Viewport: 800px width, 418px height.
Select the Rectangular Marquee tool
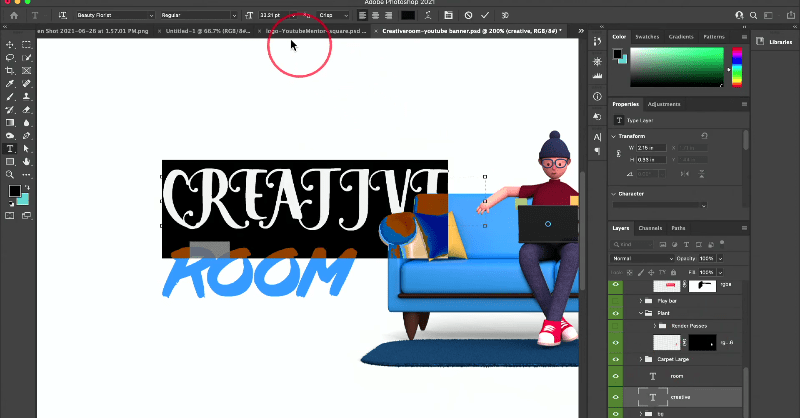click(27, 44)
